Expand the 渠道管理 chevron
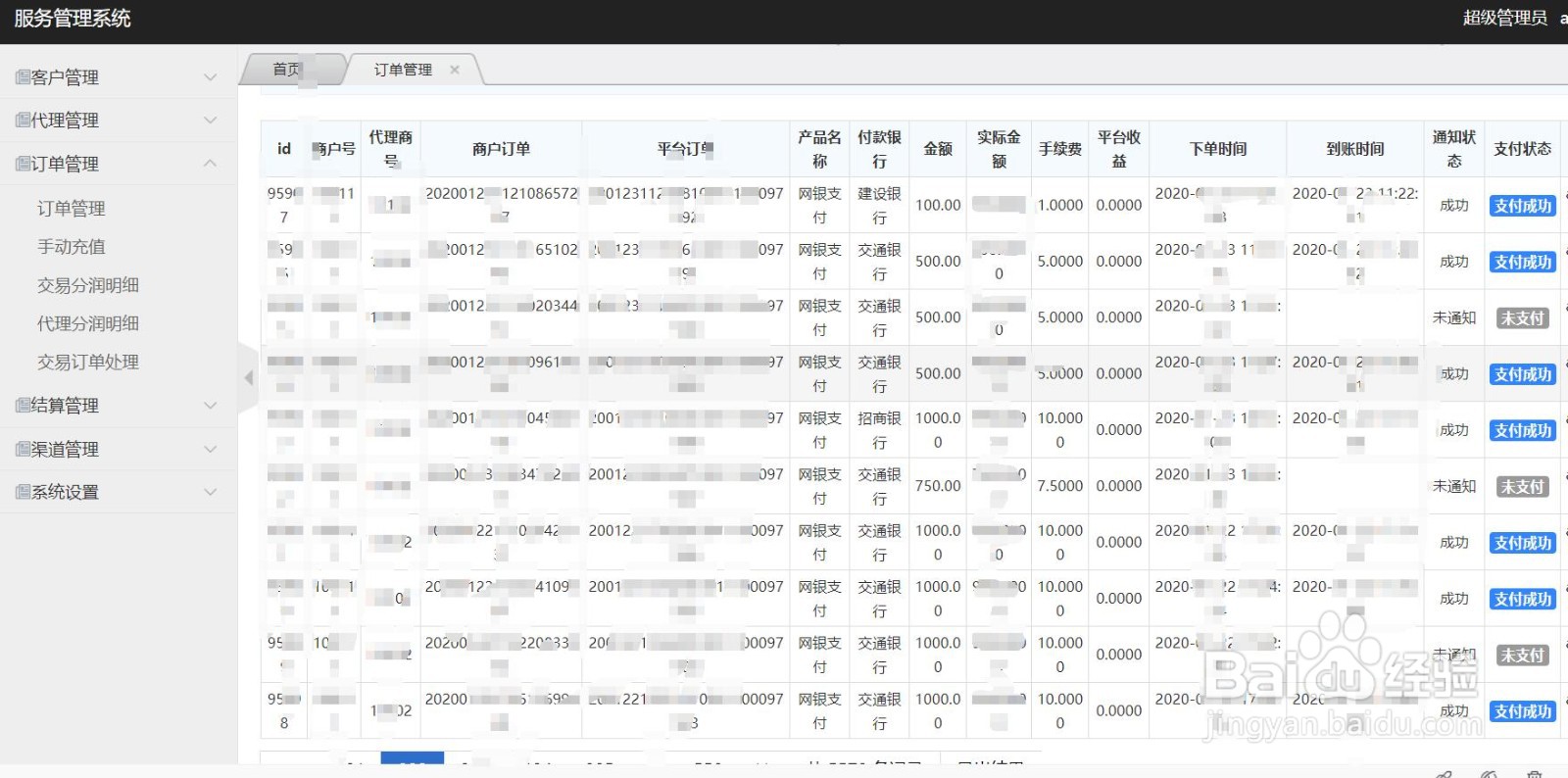Image resolution: width=1568 pixels, height=778 pixels. [x=210, y=449]
